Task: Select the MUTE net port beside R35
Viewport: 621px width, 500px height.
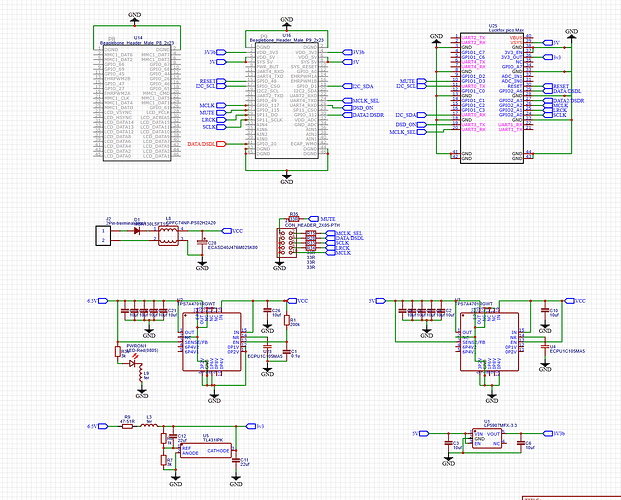Action: coord(322,219)
